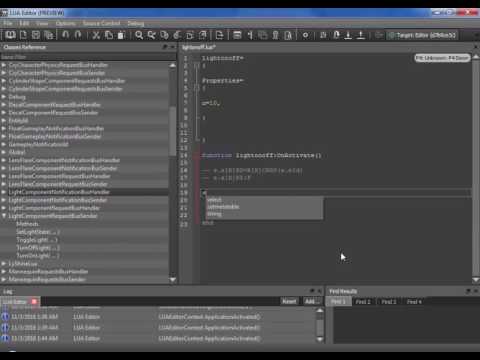Pin the Class Reference panel
The image size is (480, 360).
coord(165,47)
